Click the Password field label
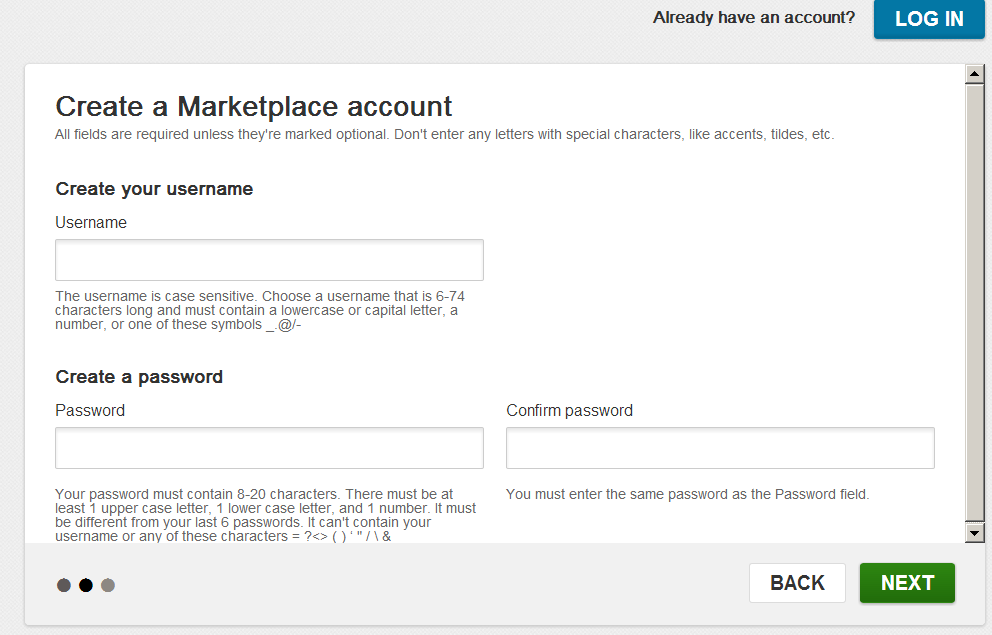 click(90, 411)
